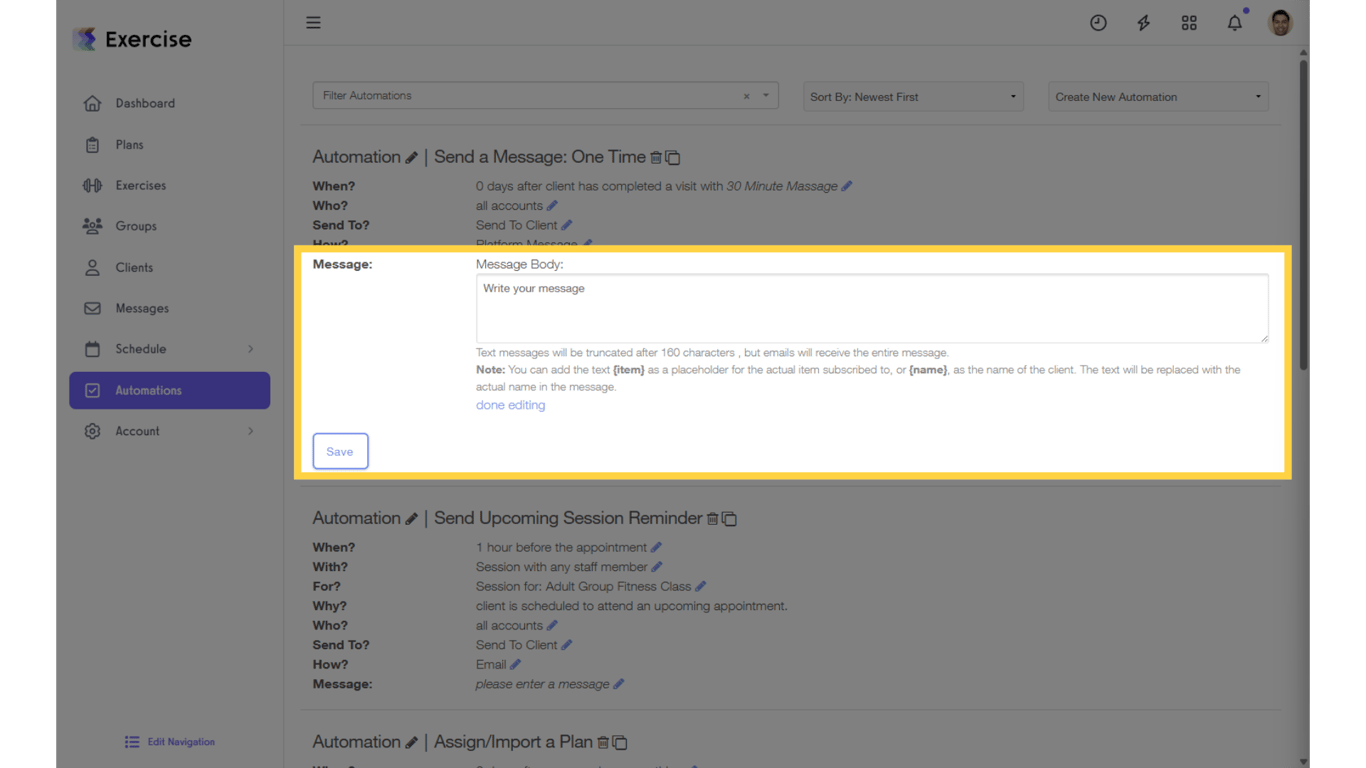
Task: Delete the Send a Message automation via trash icon
Action: pos(657,157)
